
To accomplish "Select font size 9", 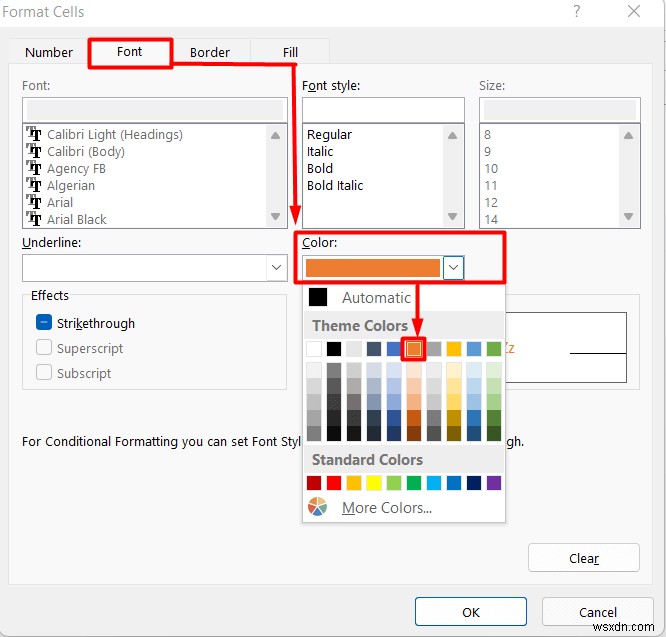I will pos(487,152).
